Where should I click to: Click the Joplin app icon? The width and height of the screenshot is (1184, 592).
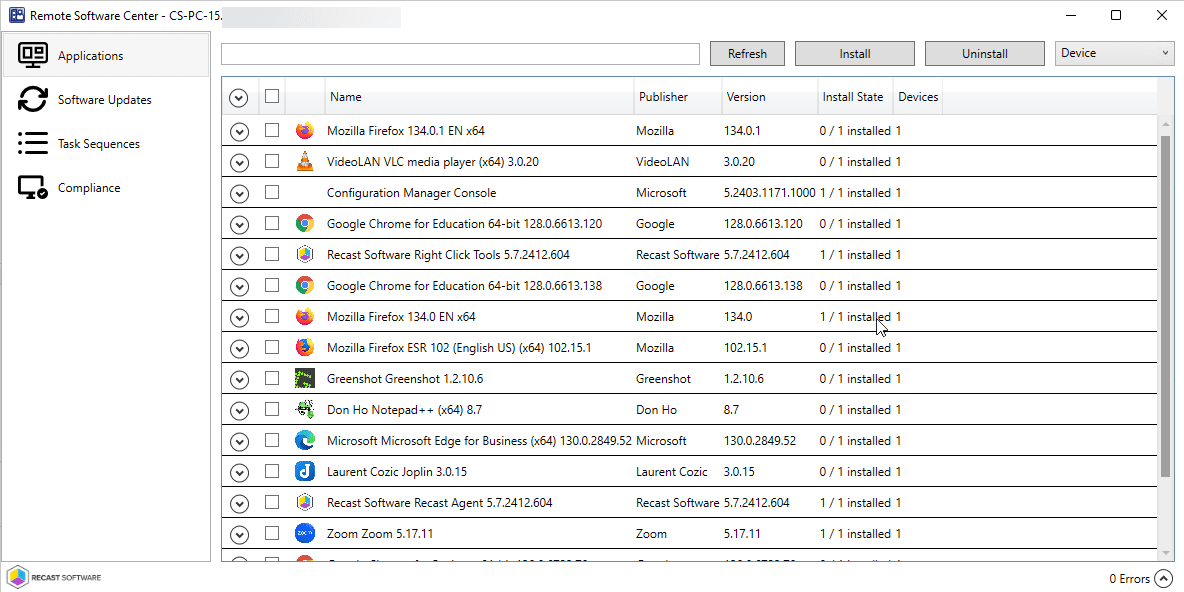click(x=304, y=471)
